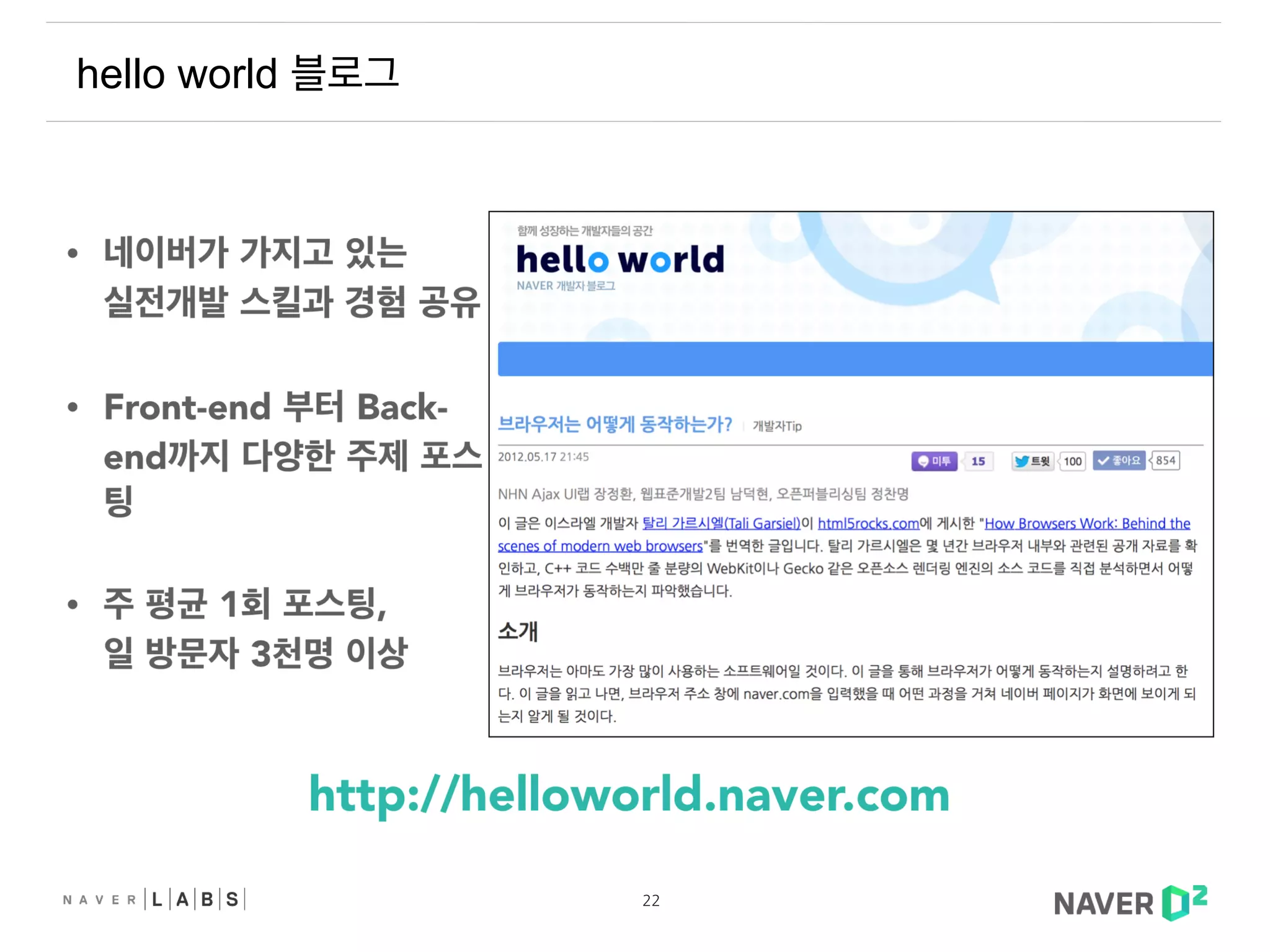The height and width of the screenshot is (952, 1270).
Task: Click the NAVER D2 logo
Action: (x=1130, y=902)
